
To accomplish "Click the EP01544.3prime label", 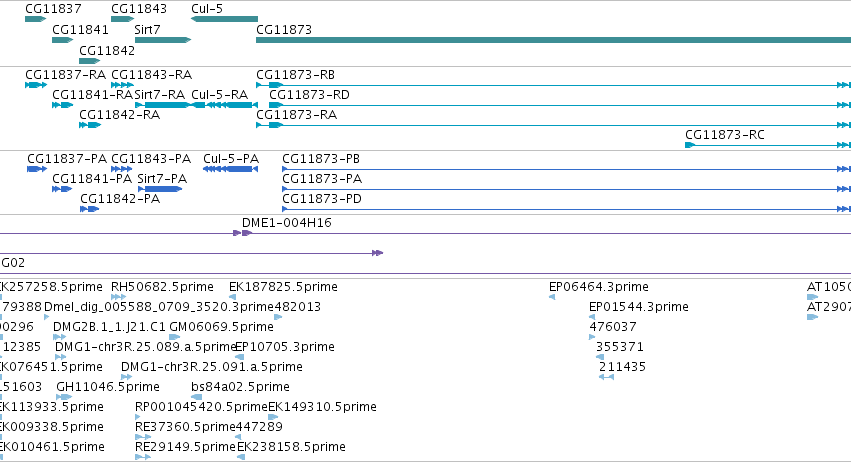I will [639, 307].
